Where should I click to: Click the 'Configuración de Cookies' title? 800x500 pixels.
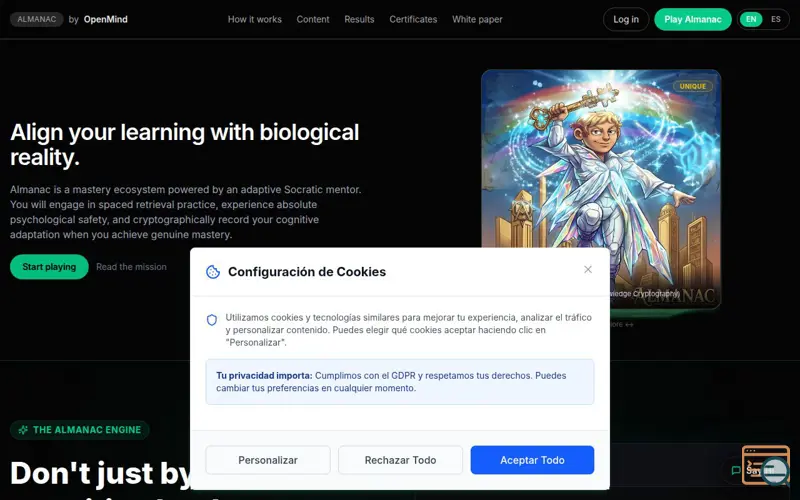(x=307, y=272)
